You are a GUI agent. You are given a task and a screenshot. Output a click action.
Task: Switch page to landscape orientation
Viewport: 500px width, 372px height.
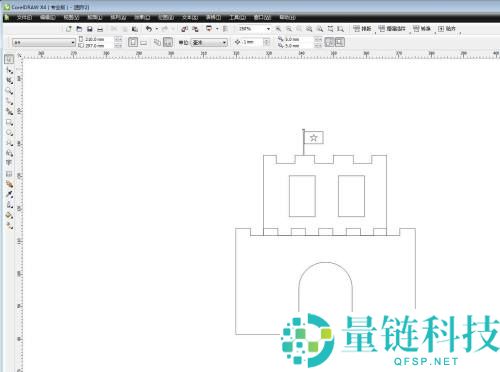pos(143,43)
